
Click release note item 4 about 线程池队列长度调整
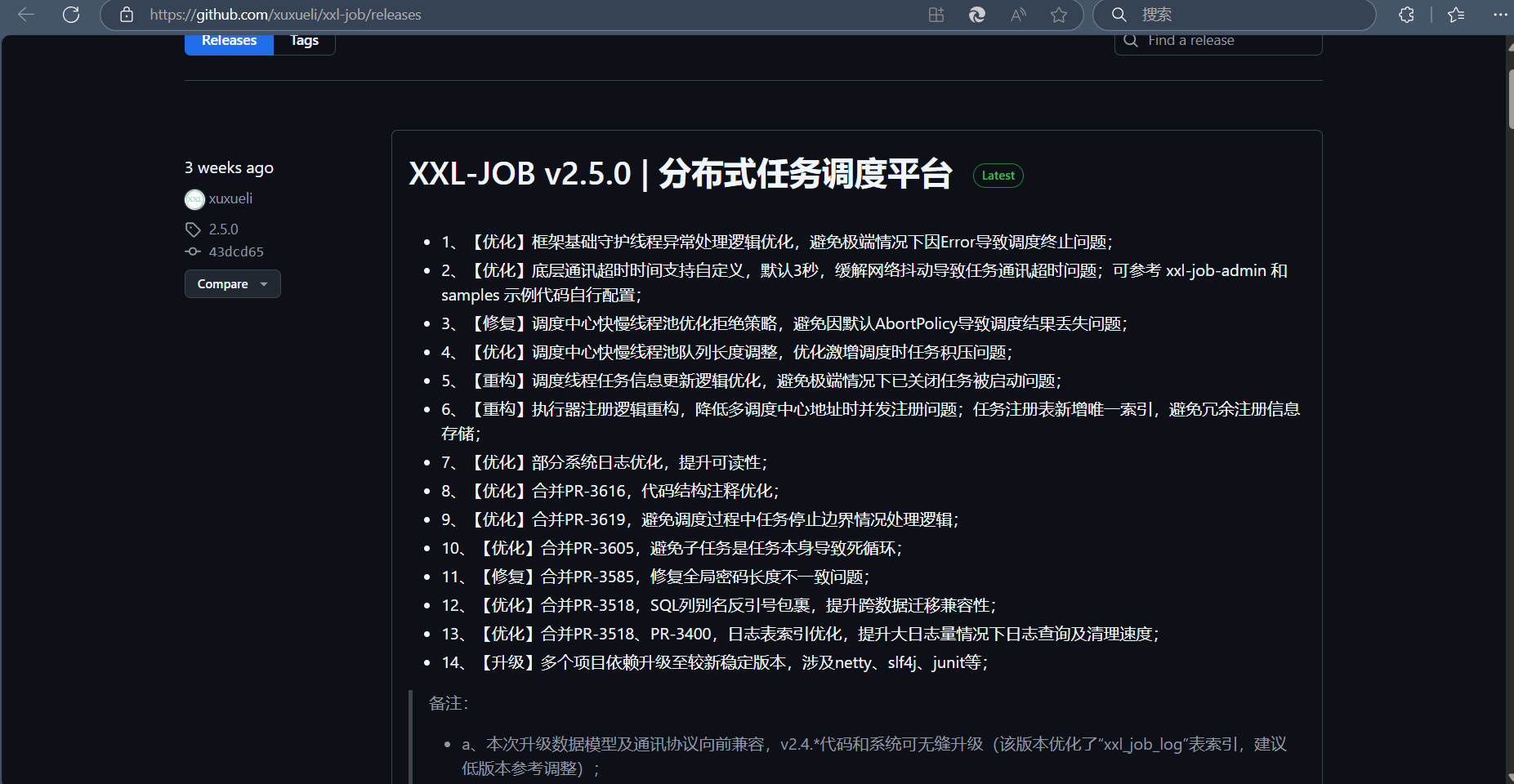pyautogui.click(x=727, y=352)
